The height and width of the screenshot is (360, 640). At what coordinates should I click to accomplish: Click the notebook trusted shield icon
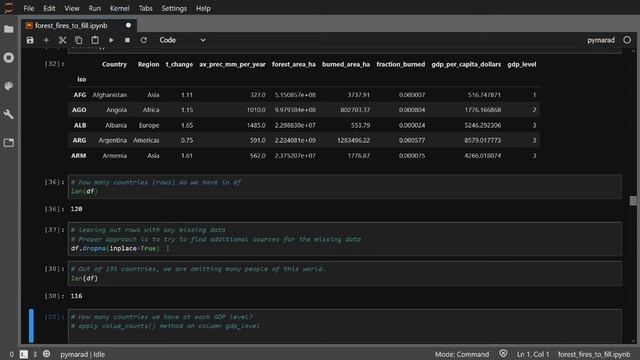(x=503, y=354)
